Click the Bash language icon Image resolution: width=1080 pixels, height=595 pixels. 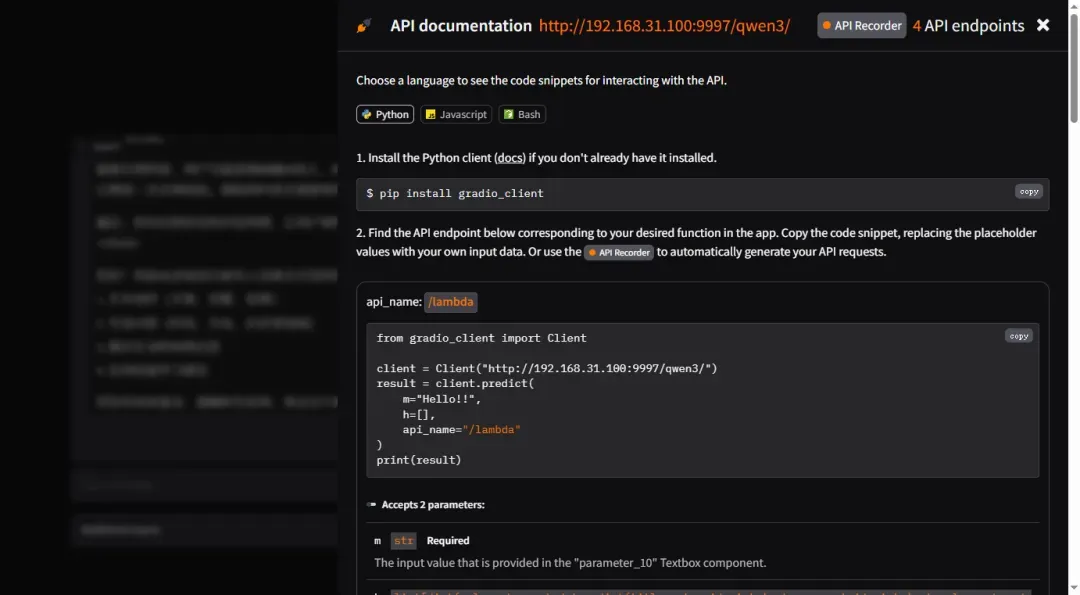[x=509, y=115]
